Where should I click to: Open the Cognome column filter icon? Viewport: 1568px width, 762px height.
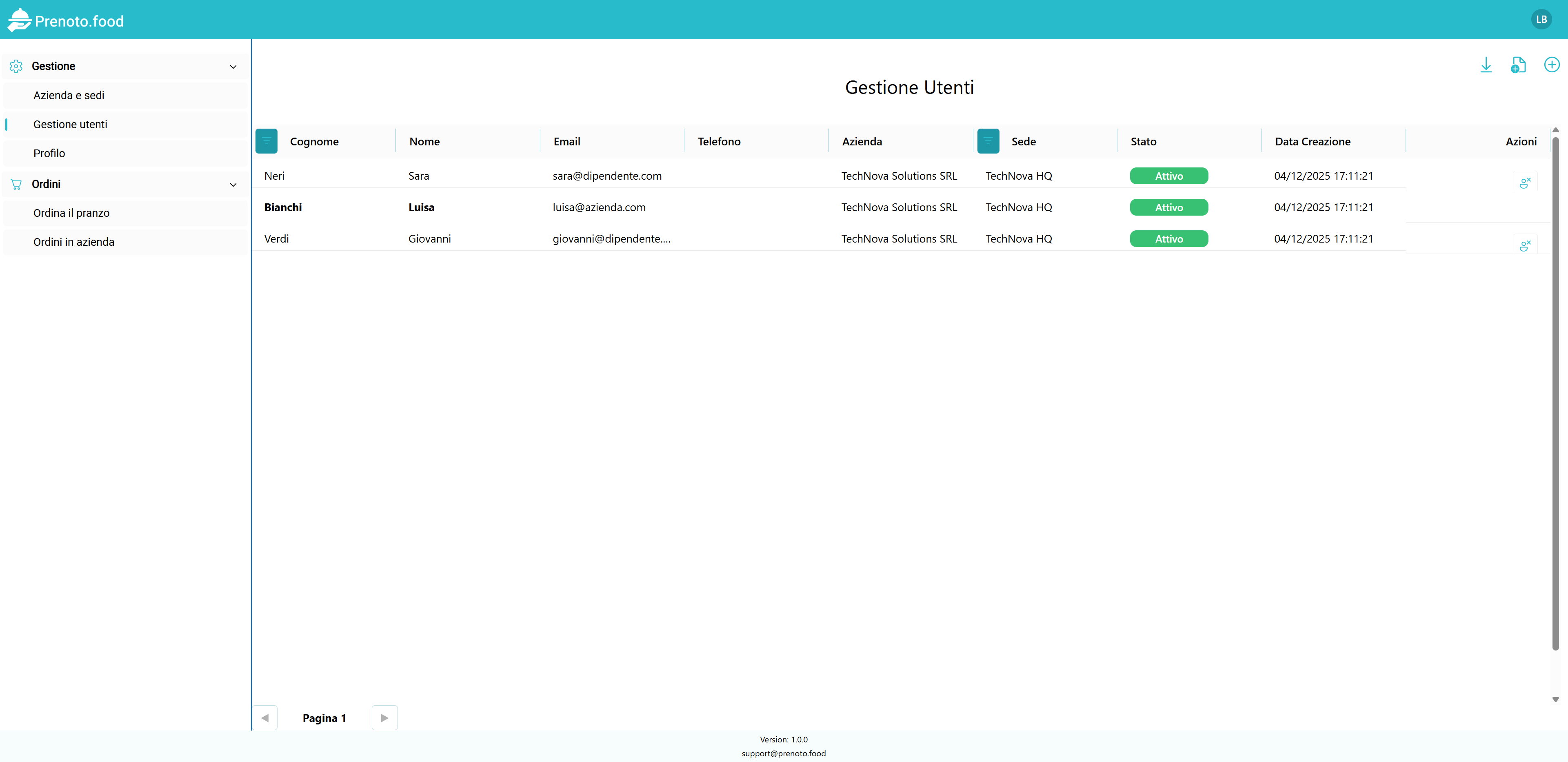pos(267,141)
